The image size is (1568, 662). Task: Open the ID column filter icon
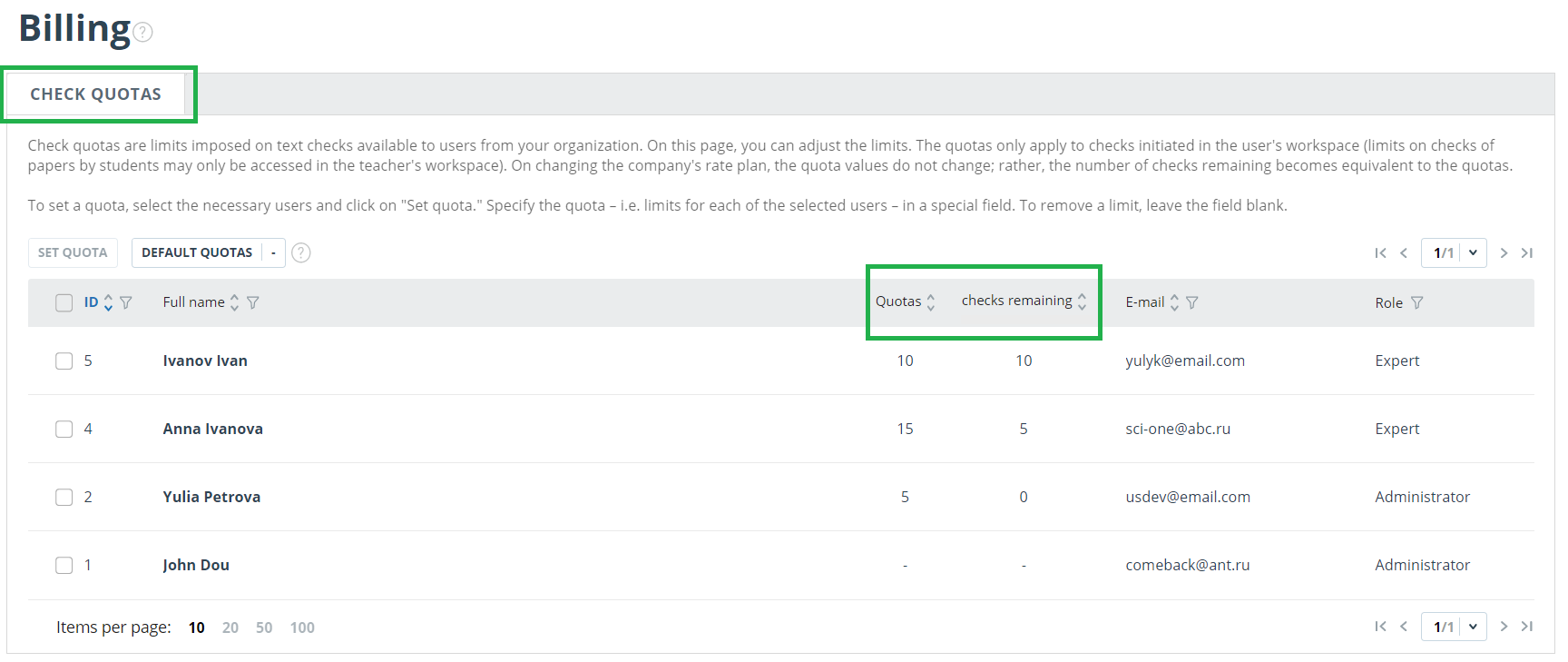pos(126,302)
